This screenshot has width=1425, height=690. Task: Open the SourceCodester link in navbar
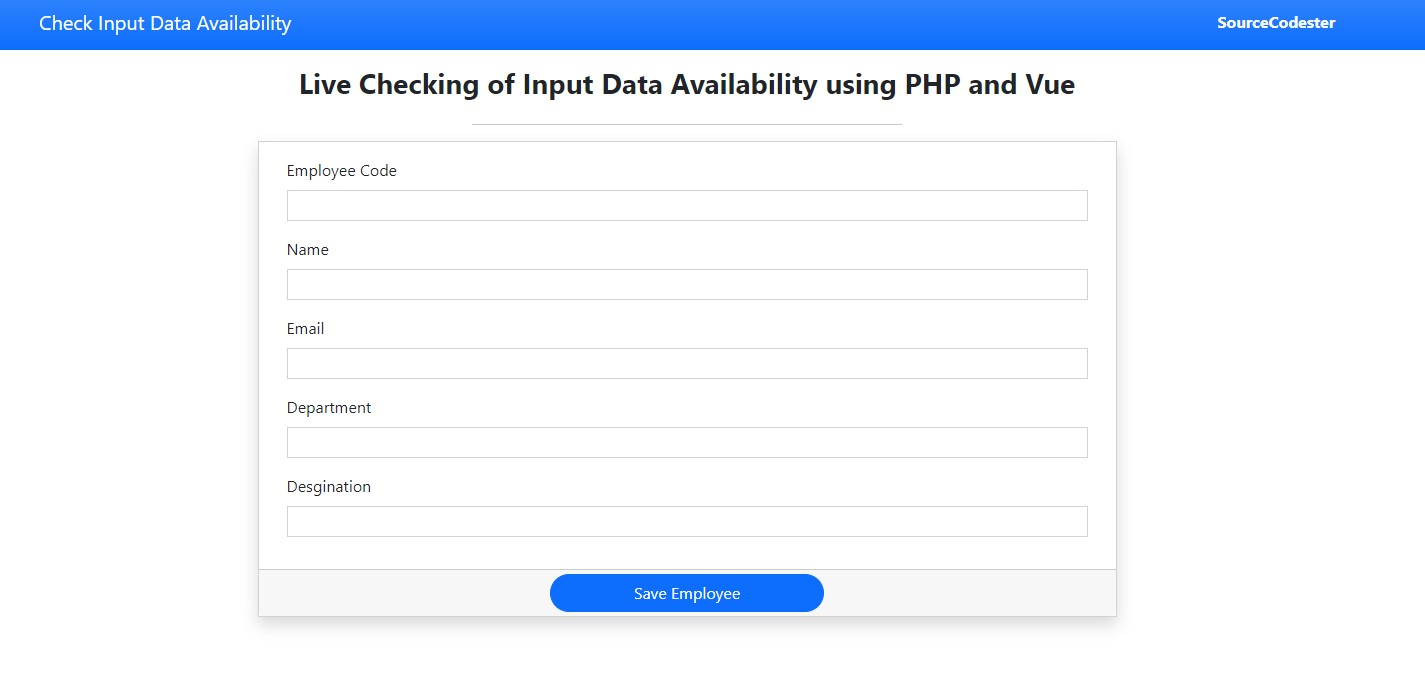pos(1275,23)
